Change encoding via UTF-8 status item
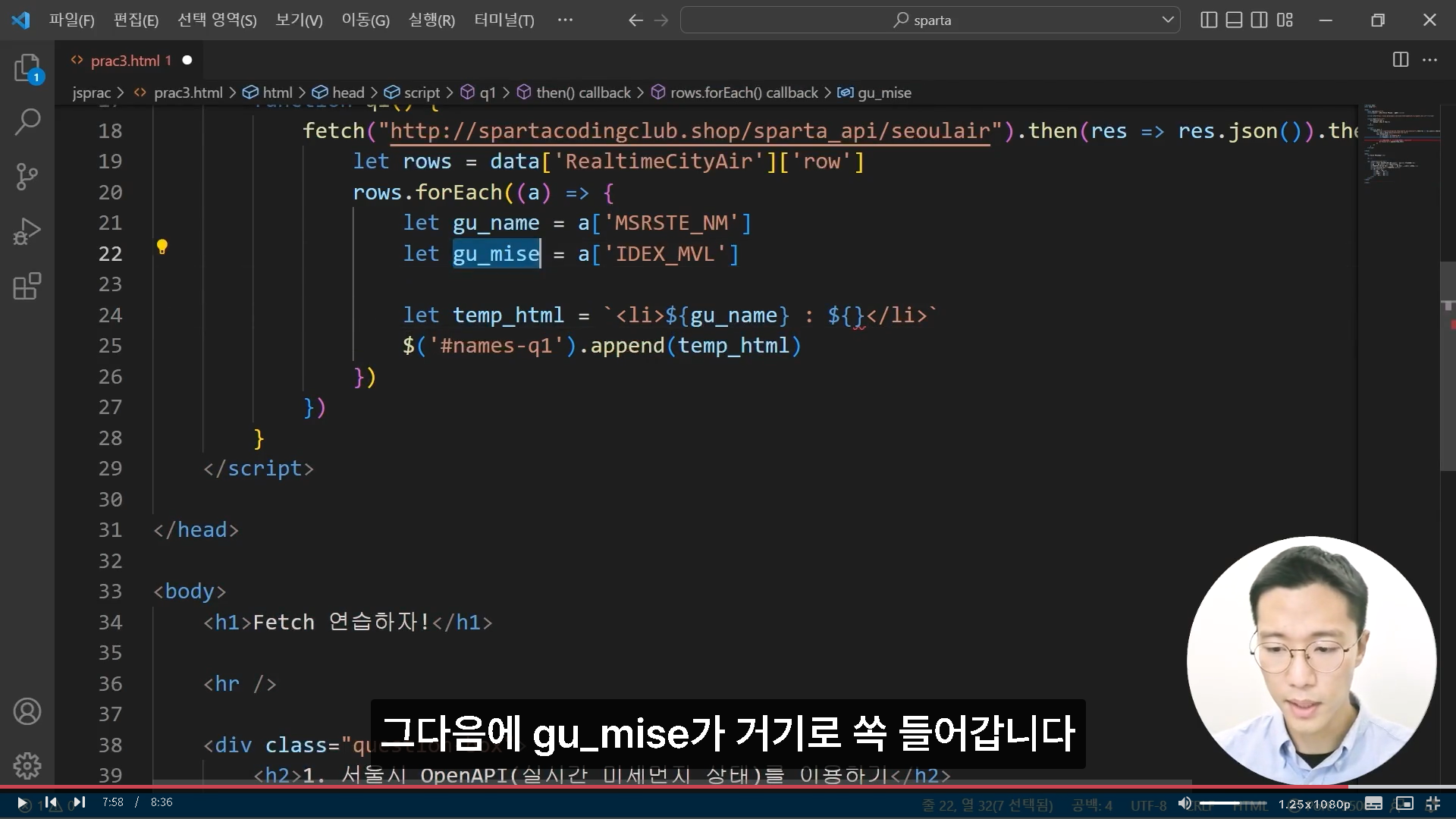The height and width of the screenshot is (819, 1456). 1148,805
